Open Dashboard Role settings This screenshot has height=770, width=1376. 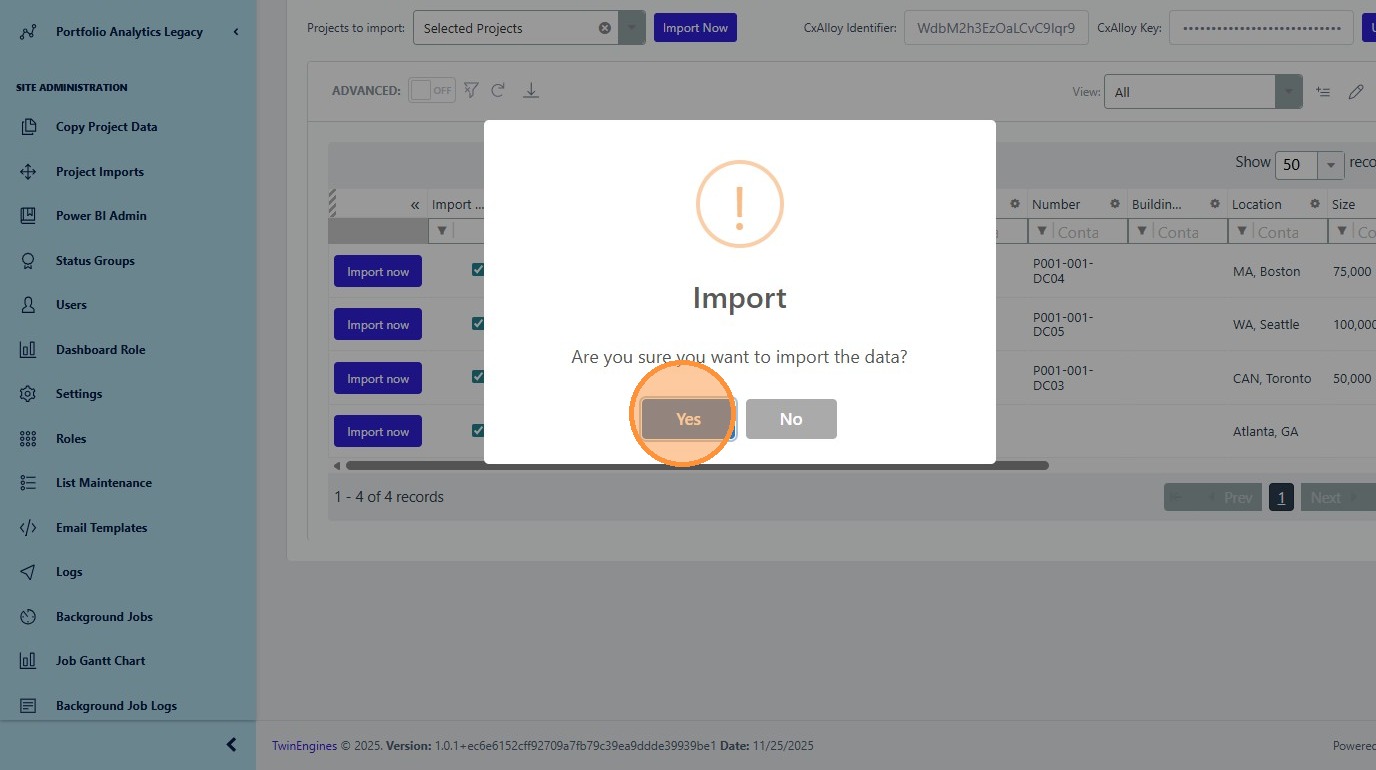[100, 350]
